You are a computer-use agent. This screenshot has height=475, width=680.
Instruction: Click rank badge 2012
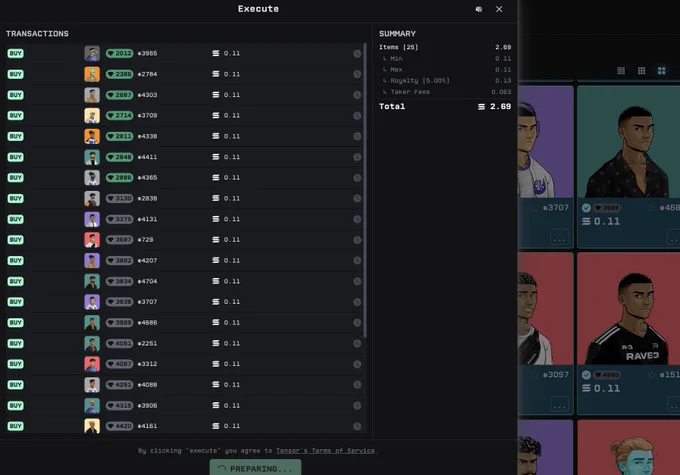tap(119, 53)
